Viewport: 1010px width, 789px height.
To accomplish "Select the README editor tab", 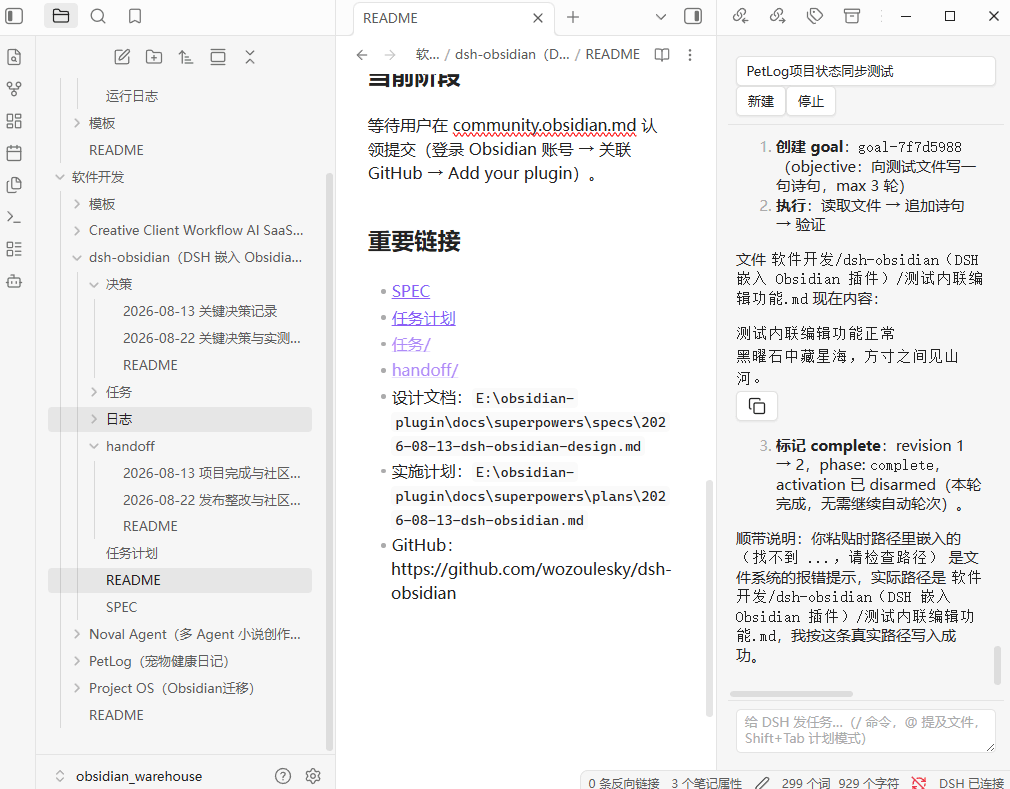I will point(453,18).
